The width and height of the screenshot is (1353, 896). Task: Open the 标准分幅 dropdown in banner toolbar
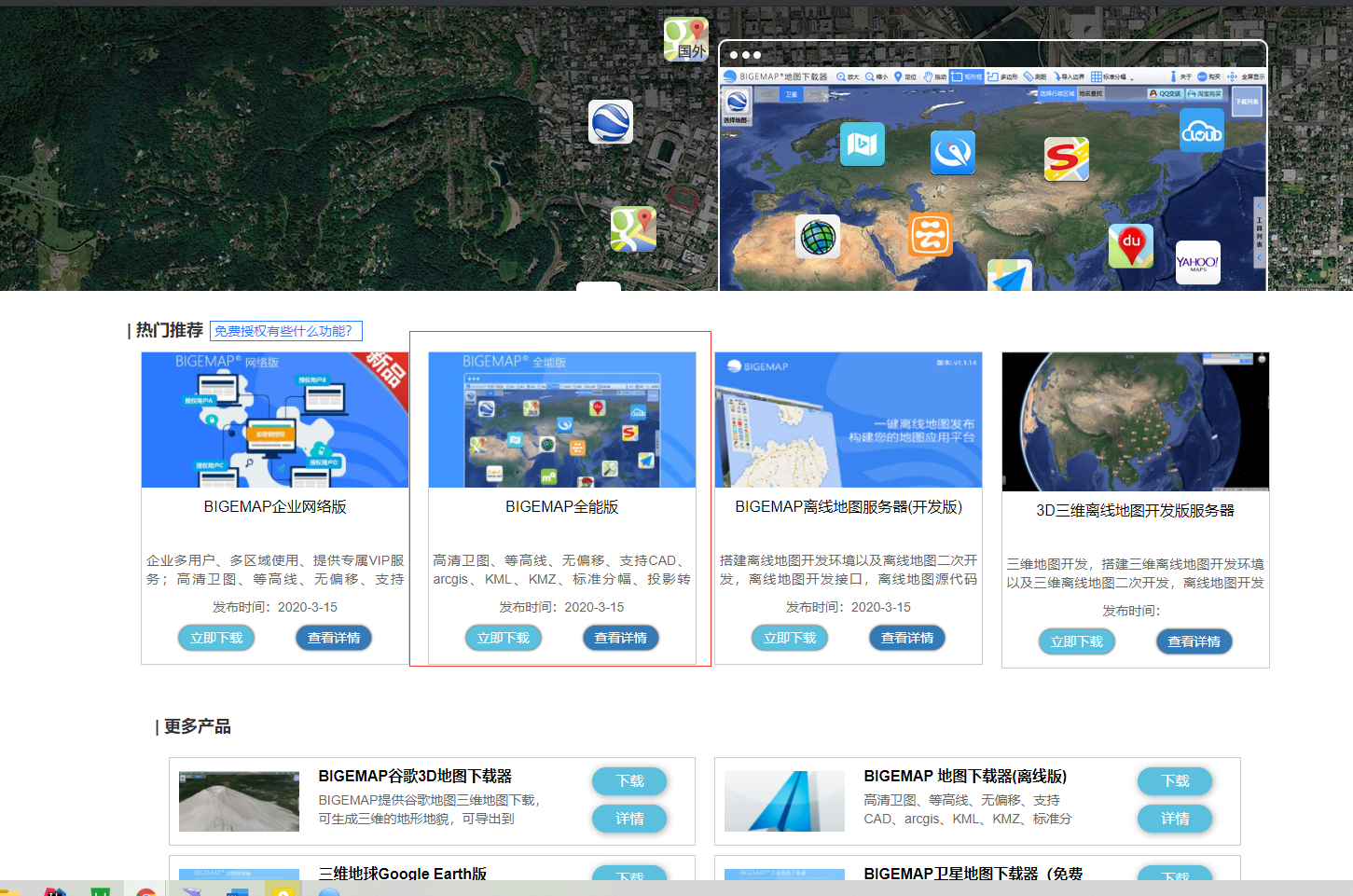tap(1111, 76)
